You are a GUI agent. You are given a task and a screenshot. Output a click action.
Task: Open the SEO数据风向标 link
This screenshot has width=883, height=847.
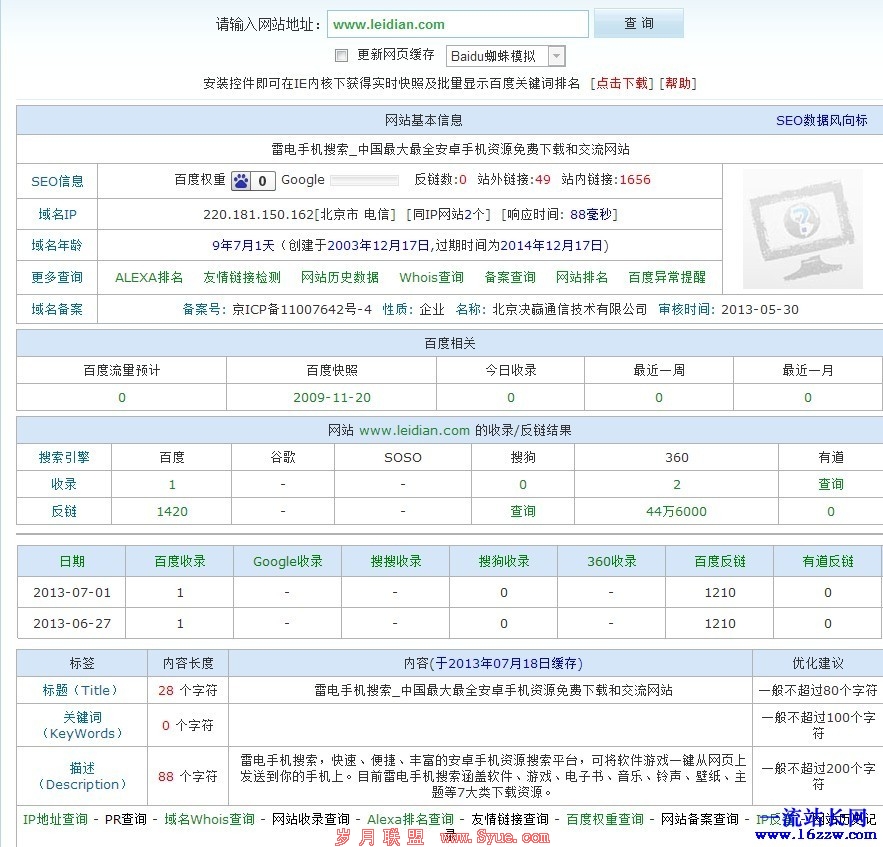tap(821, 120)
